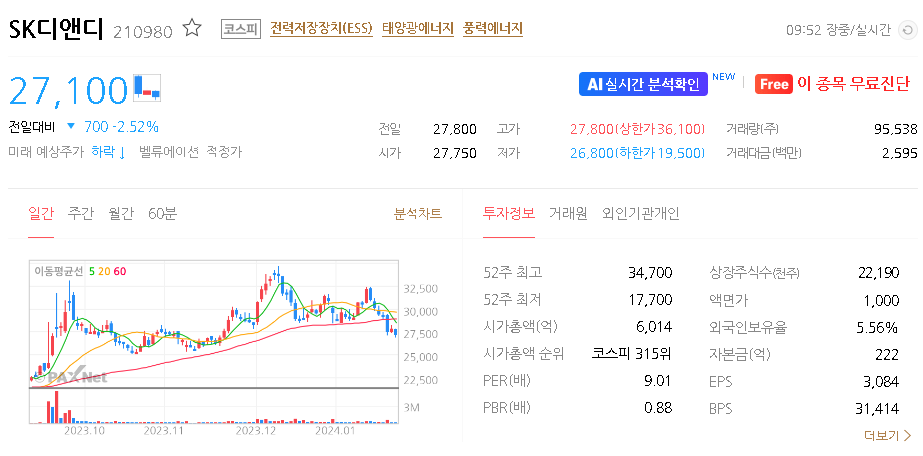Image resolution: width=923 pixels, height=456 pixels.
Task: Click the PBR value 0.88
Action: click(658, 408)
